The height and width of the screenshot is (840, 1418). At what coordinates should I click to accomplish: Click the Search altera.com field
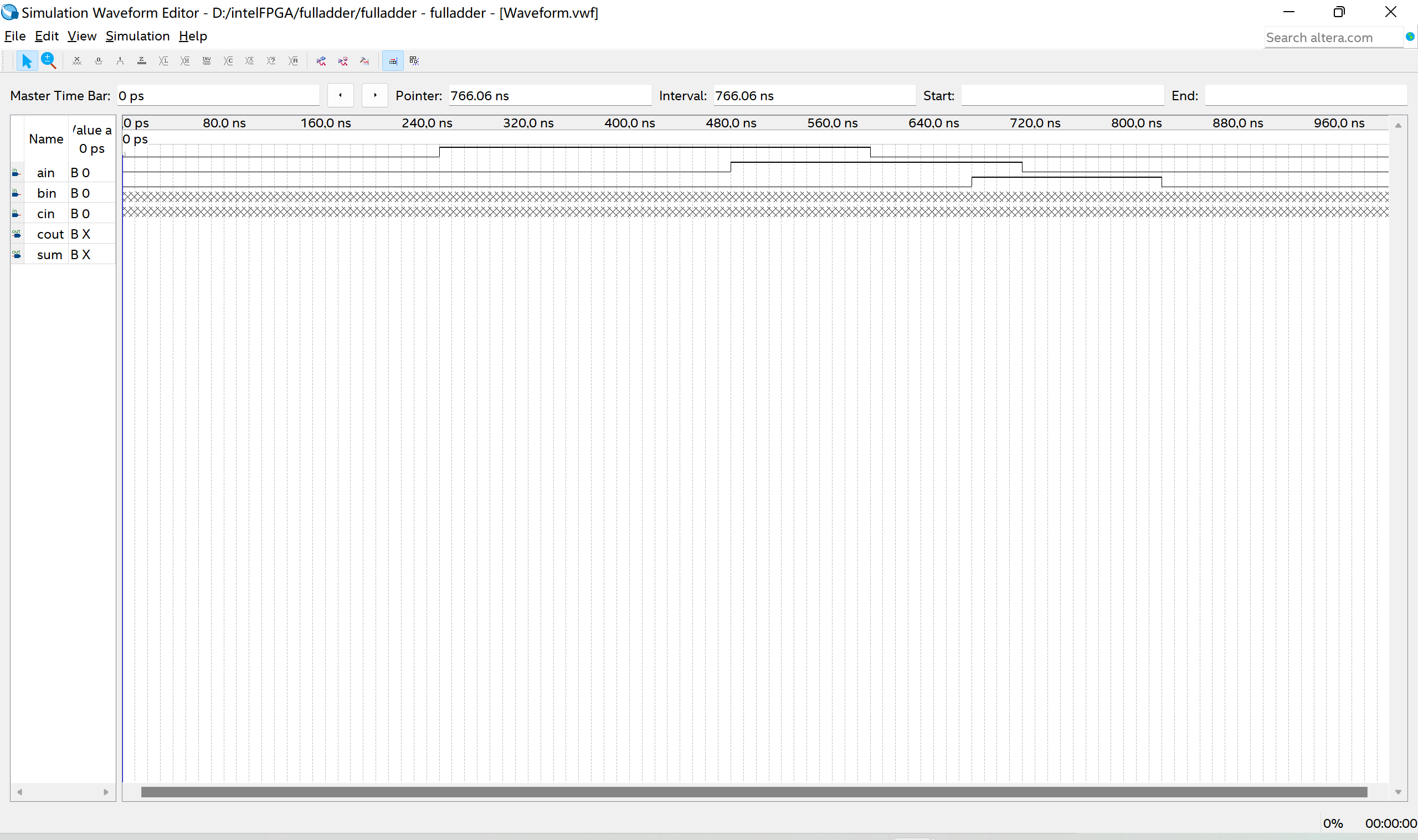tap(1333, 37)
